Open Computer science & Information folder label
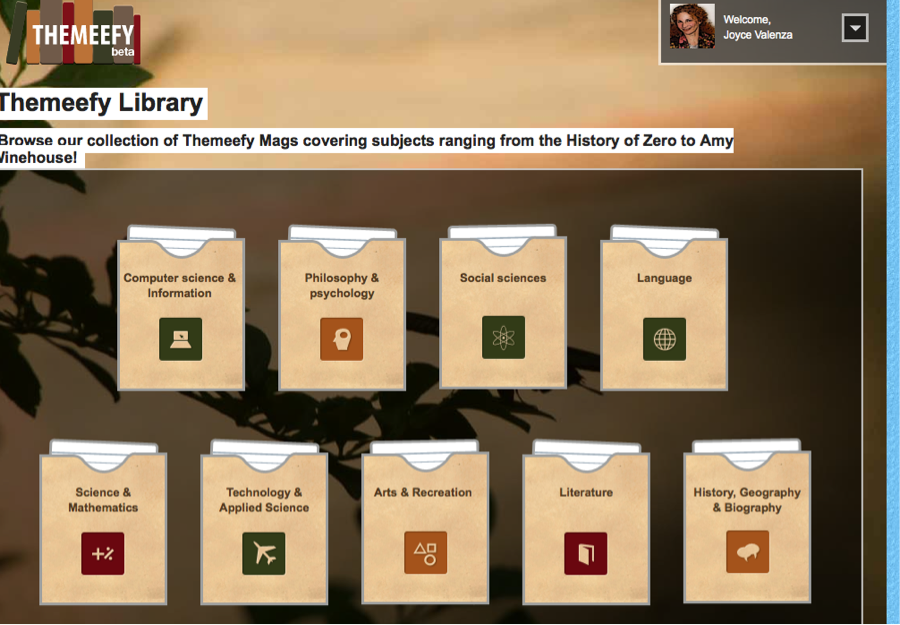900x625 pixels. (x=180, y=285)
